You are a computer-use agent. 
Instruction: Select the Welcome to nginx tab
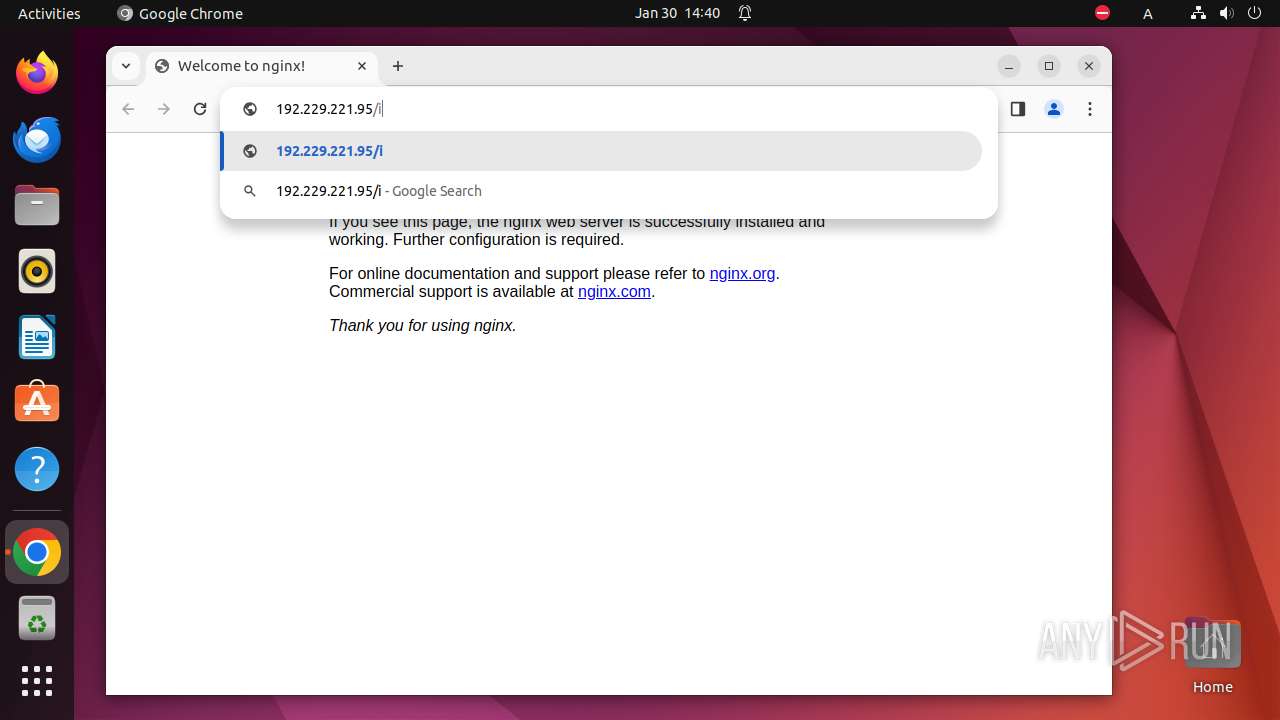coord(262,66)
